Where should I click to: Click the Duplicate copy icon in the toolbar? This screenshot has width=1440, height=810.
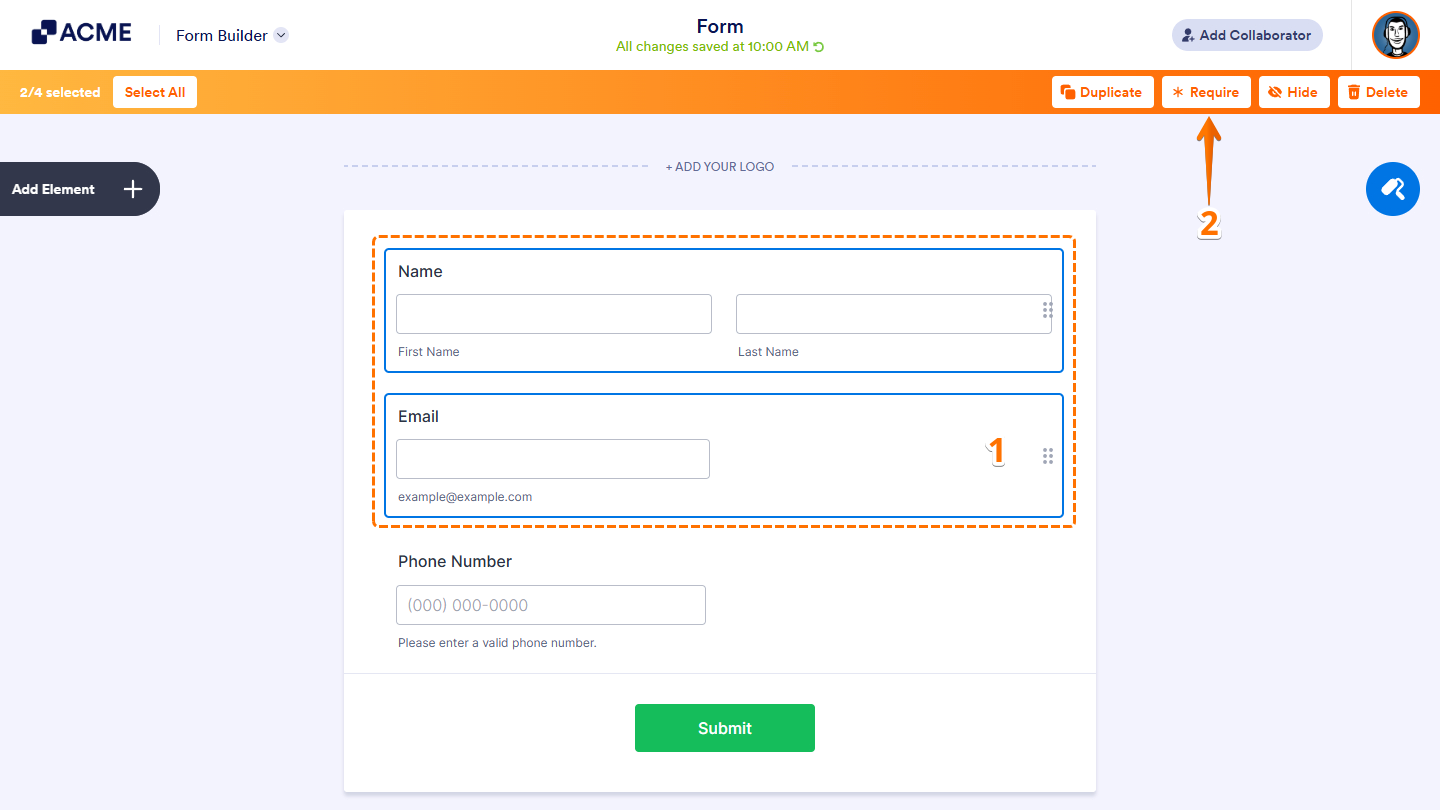pyautogui.click(x=1068, y=91)
